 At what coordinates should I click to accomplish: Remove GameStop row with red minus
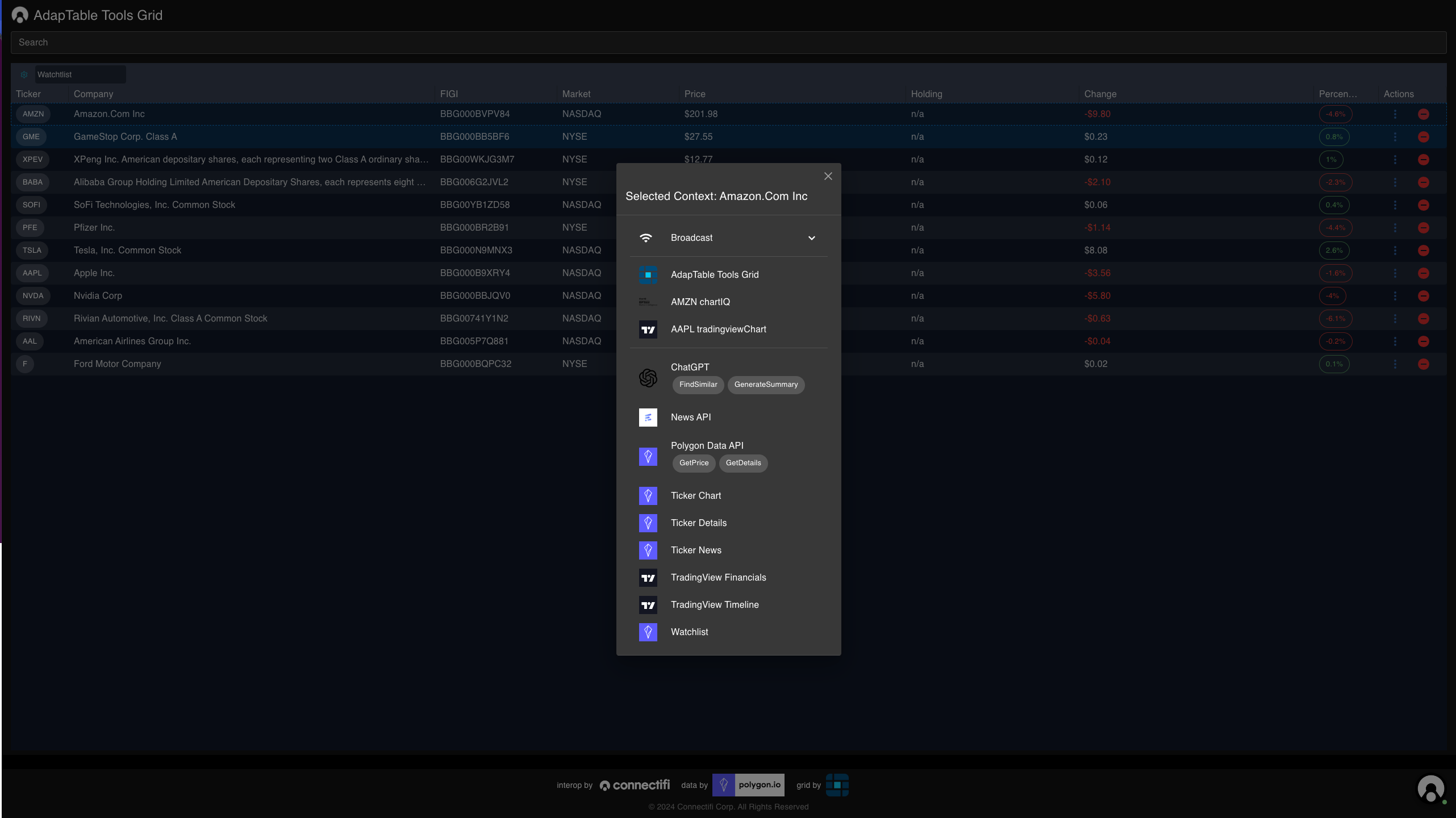pos(1424,137)
